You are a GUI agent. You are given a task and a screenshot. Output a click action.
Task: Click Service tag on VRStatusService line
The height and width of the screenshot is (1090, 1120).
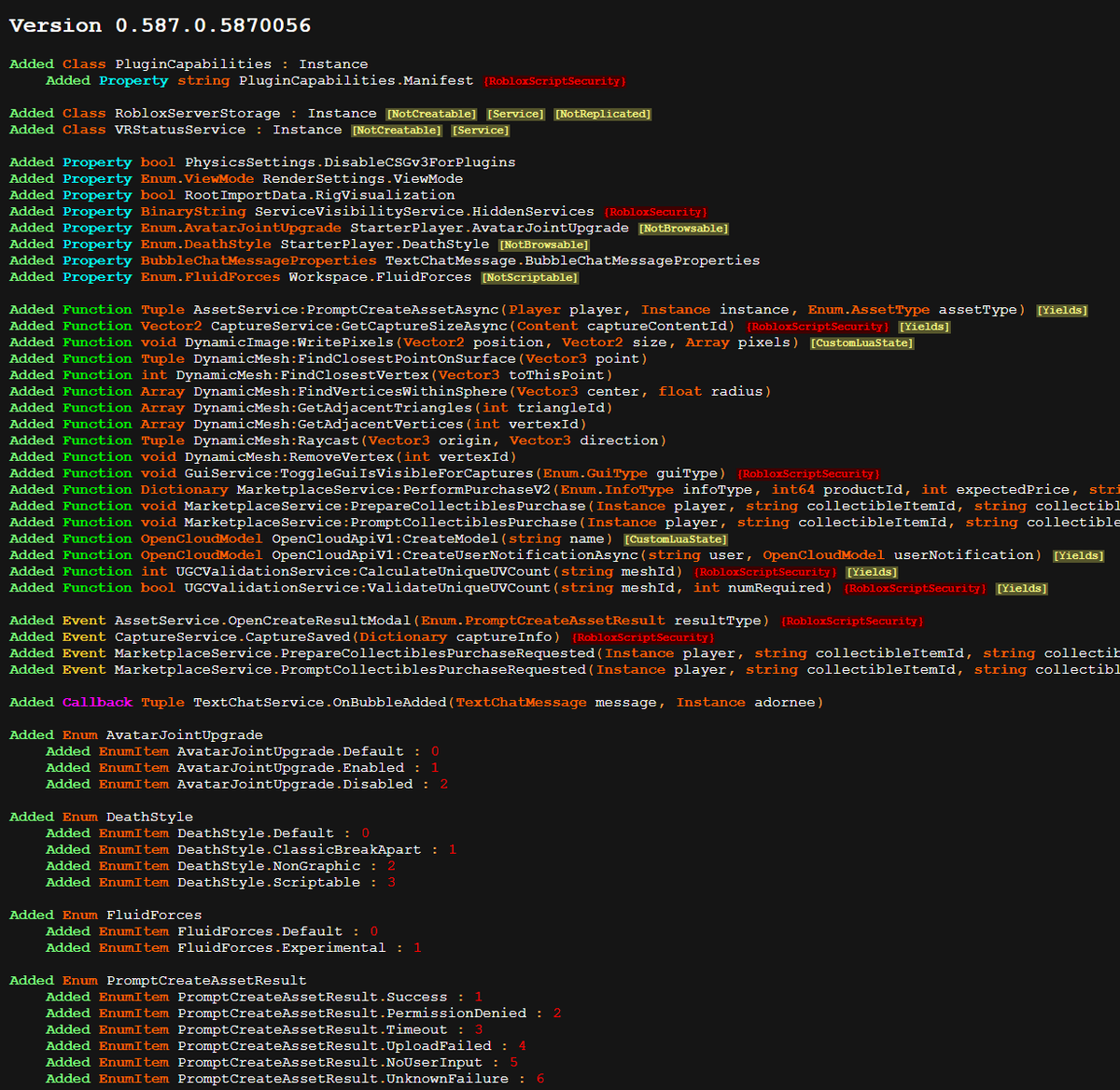tap(480, 131)
